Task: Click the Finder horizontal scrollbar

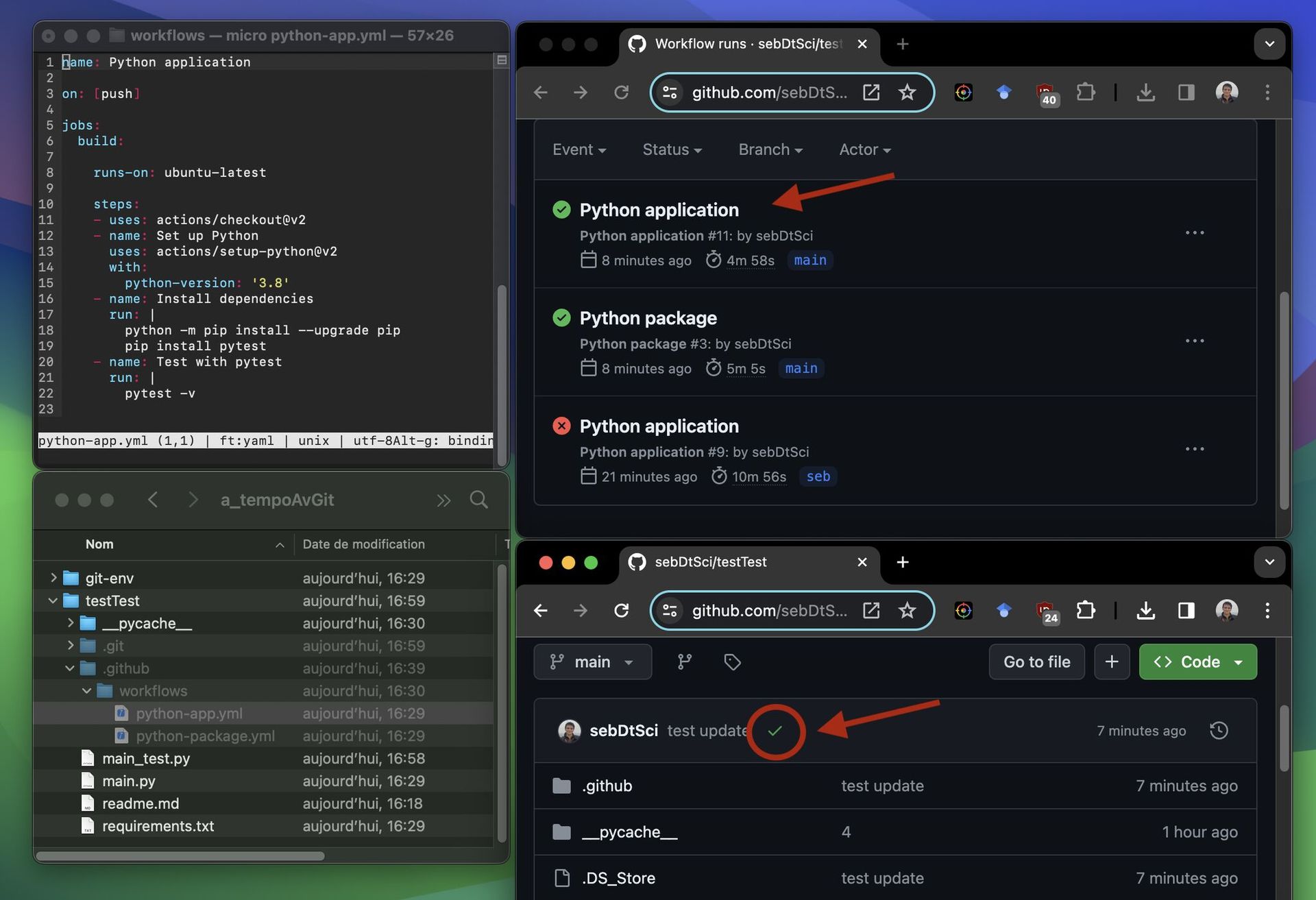Action: pos(180,855)
